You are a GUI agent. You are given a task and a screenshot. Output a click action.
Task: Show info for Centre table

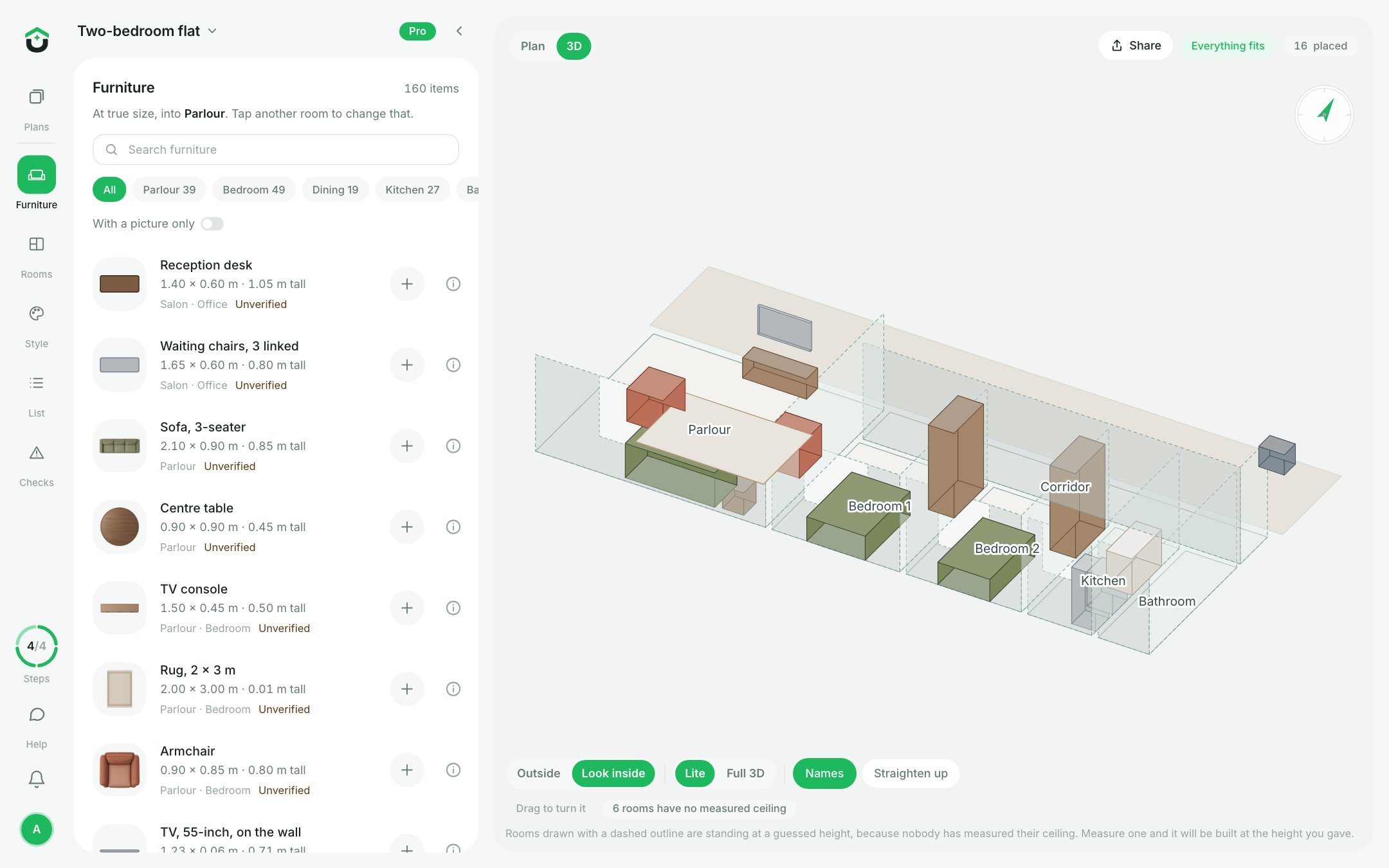point(453,527)
